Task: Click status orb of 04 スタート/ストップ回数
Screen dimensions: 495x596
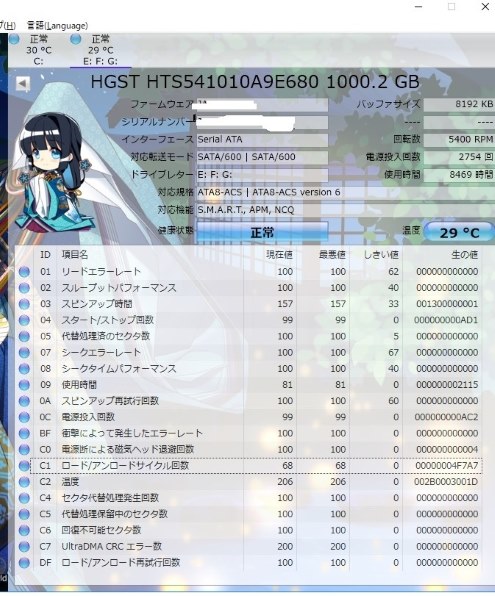Action: click(24, 320)
